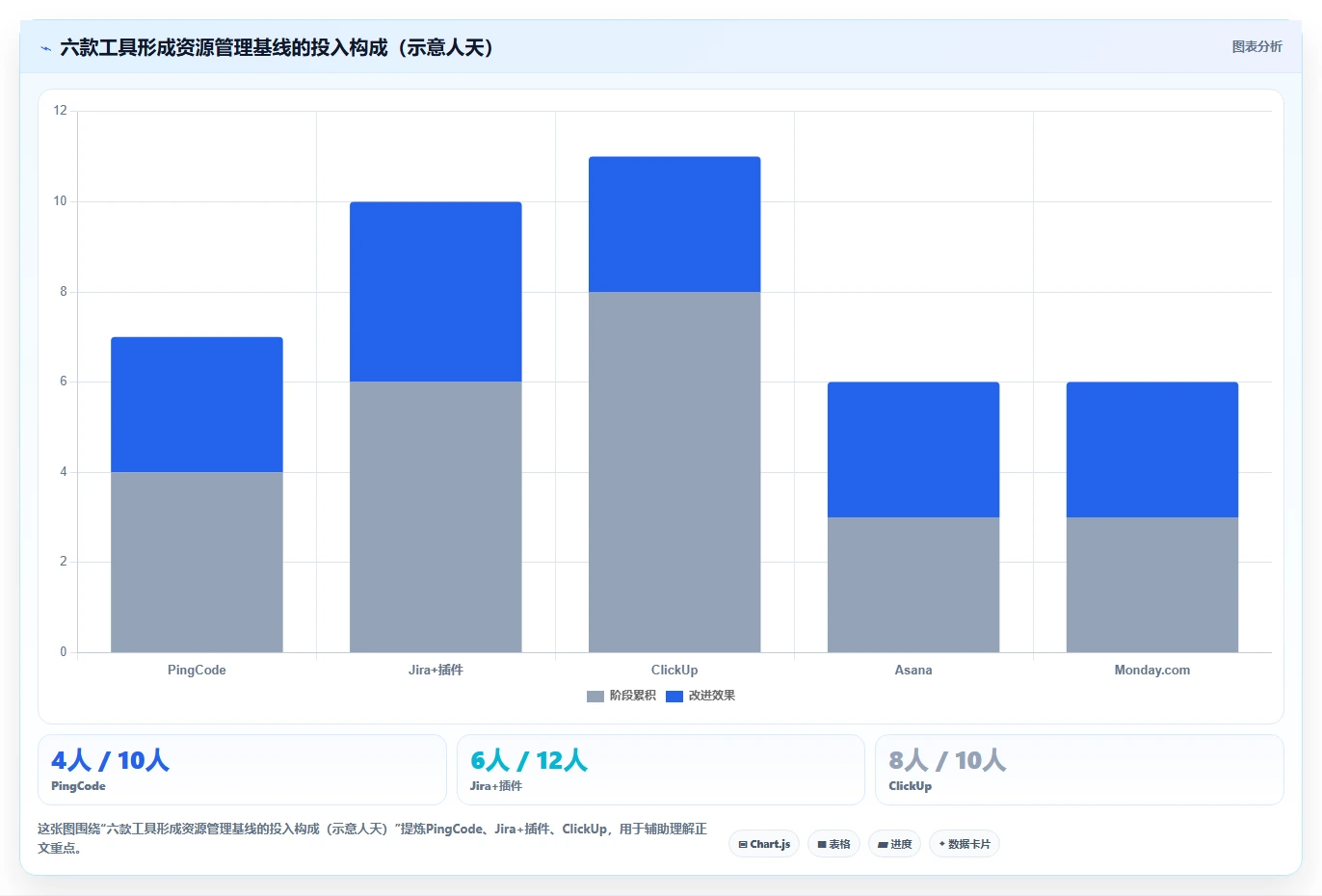Click the Jira+插件 axis label
Viewport: 1322px width, 896px height.
[x=436, y=670]
